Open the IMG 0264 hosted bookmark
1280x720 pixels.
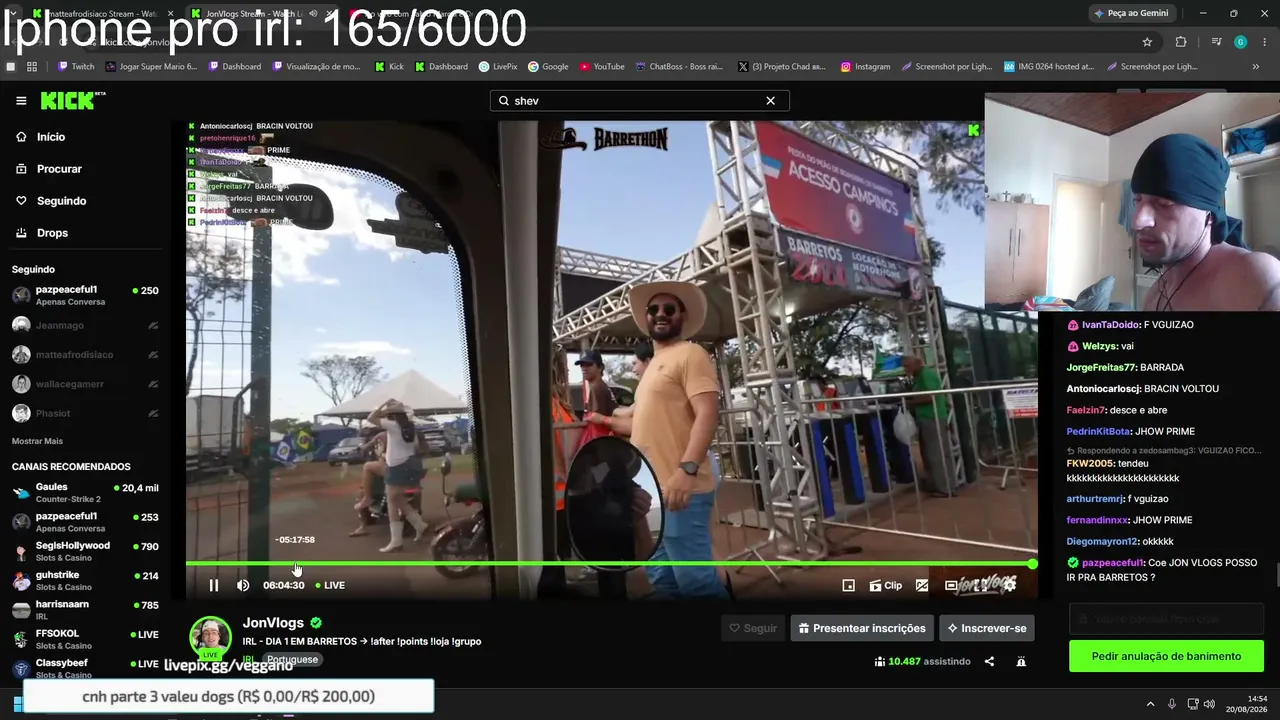(1048, 67)
